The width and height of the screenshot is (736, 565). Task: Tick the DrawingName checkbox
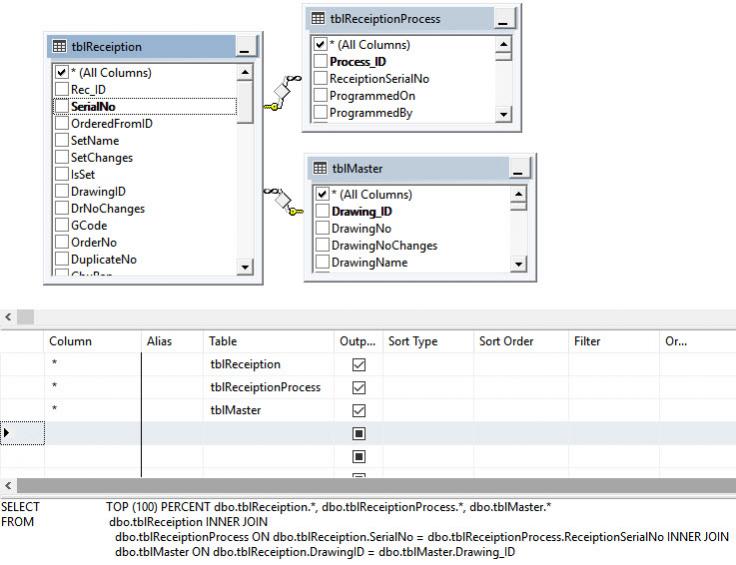[322, 262]
